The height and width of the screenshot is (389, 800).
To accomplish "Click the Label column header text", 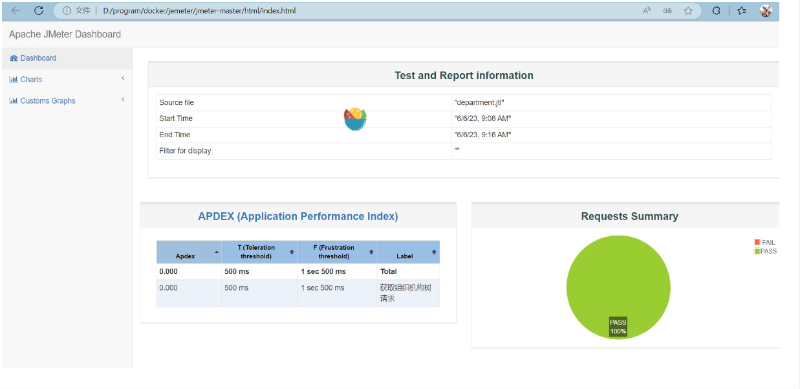I will pos(406,256).
